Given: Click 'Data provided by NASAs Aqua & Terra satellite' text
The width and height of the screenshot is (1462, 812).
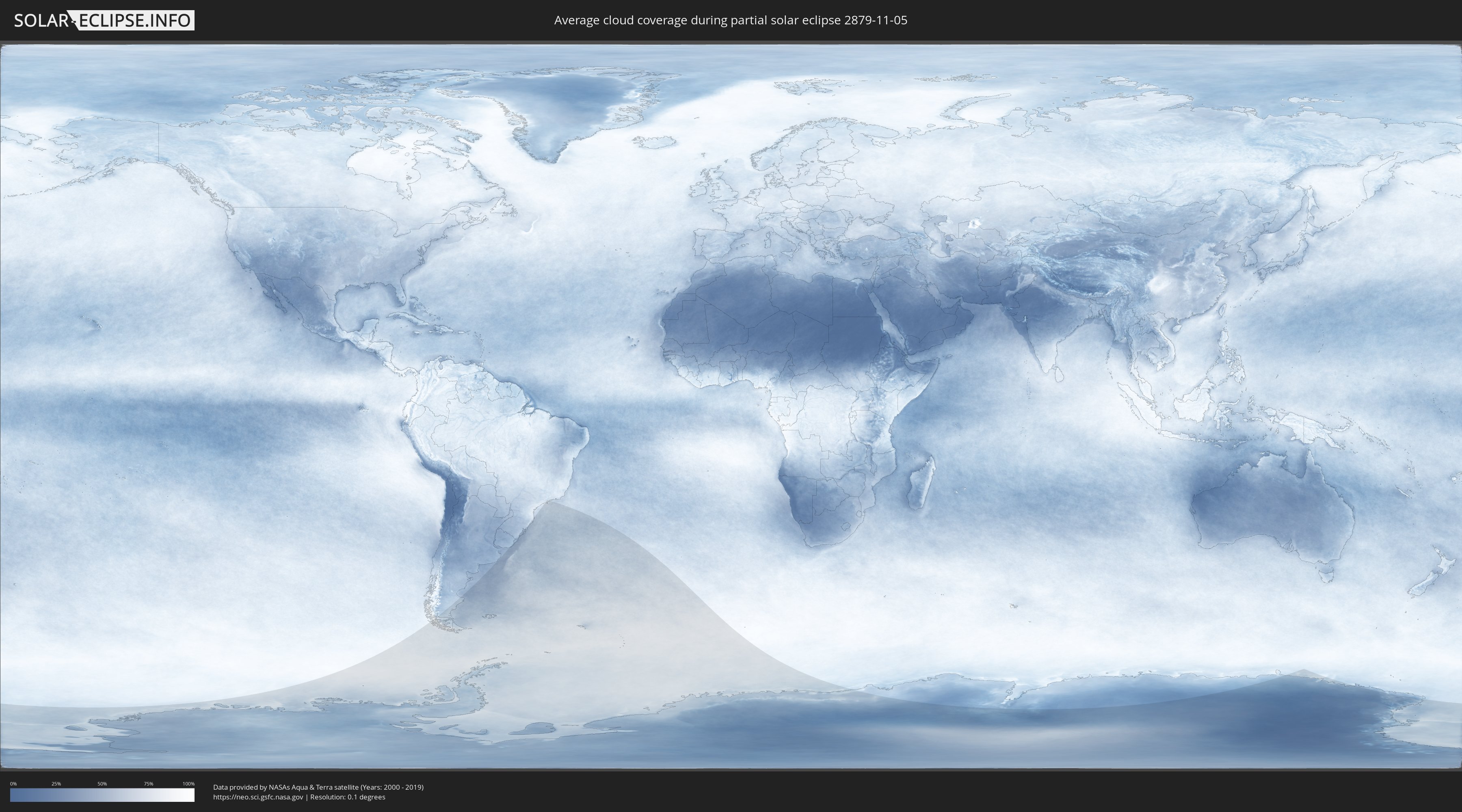Looking at the screenshot, I should pos(285,787).
